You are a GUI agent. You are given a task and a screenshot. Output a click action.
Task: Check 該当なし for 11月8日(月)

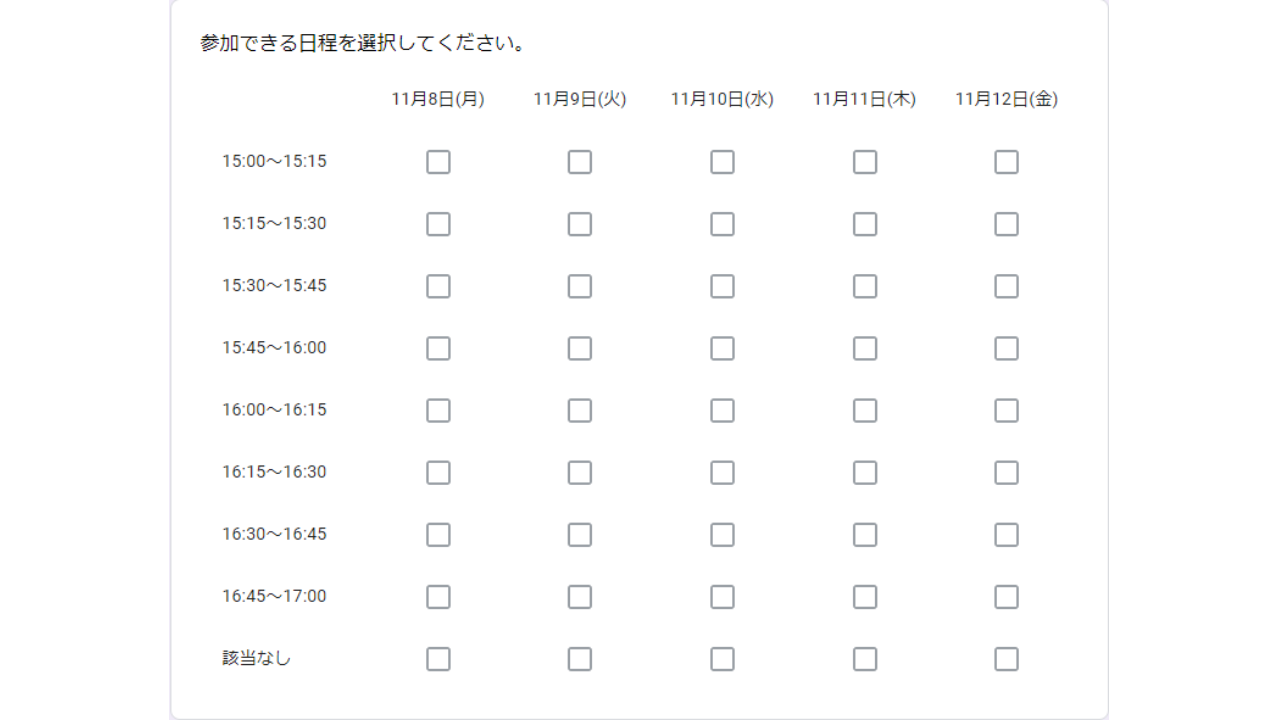pos(438,659)
